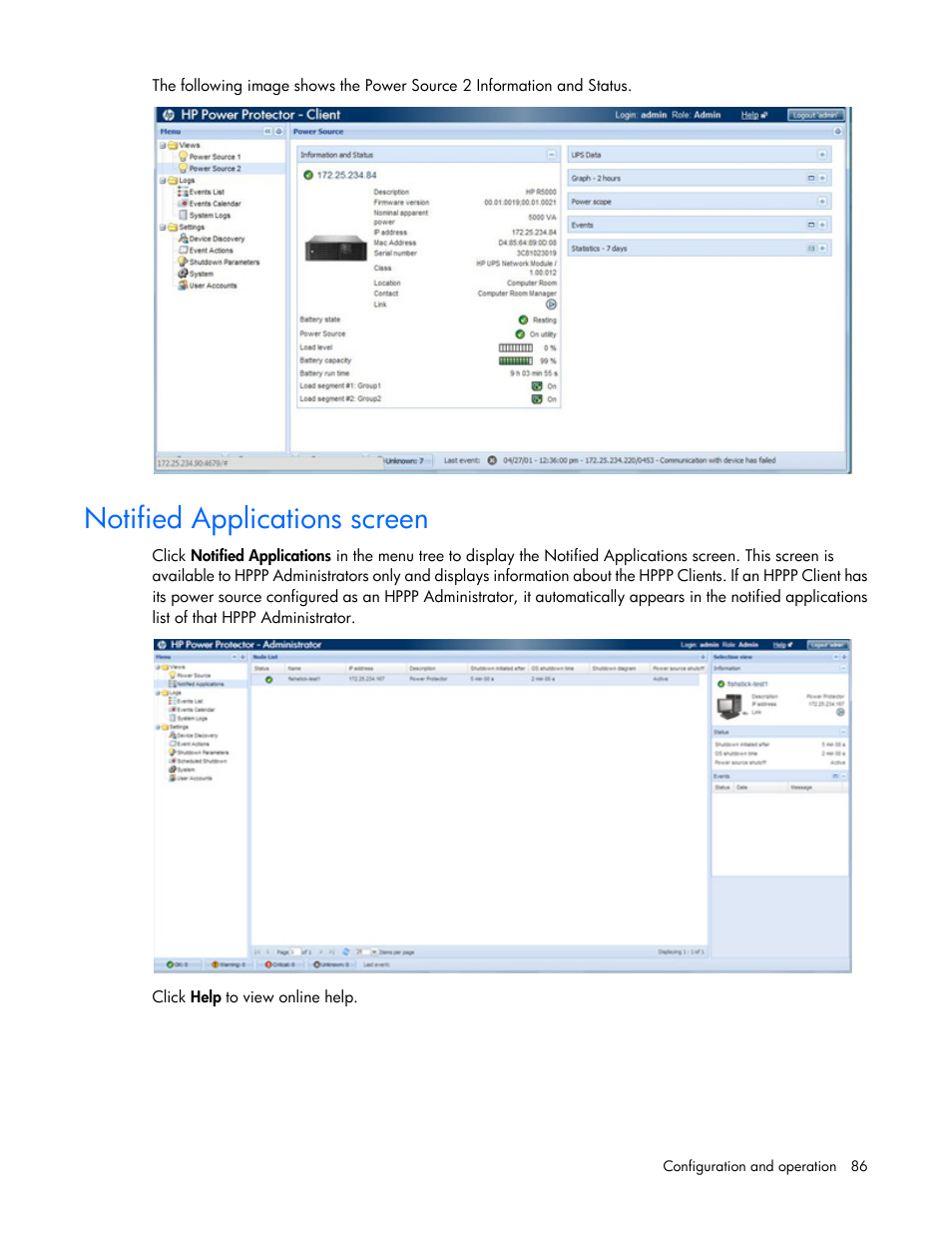Click the Node List refresh icon
Screen dimensions: 952x1233
tap(346, 951)
